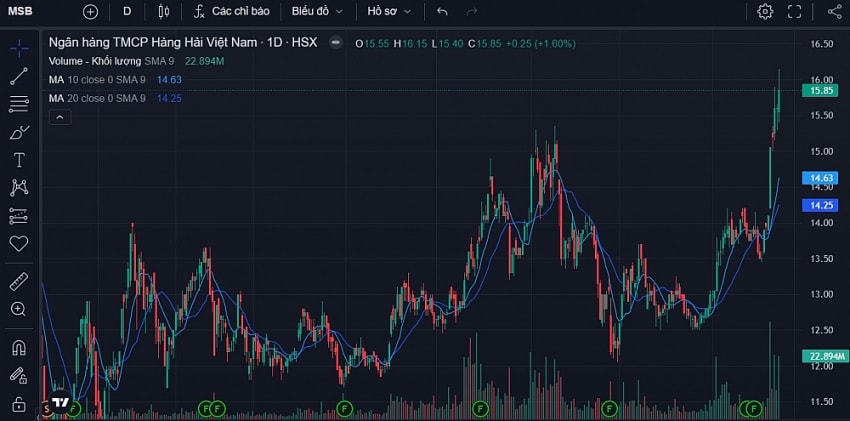This screenshot has height=421, width=850.
Task: Select the trend line drawing tool
Action: (x=19, y=76)
